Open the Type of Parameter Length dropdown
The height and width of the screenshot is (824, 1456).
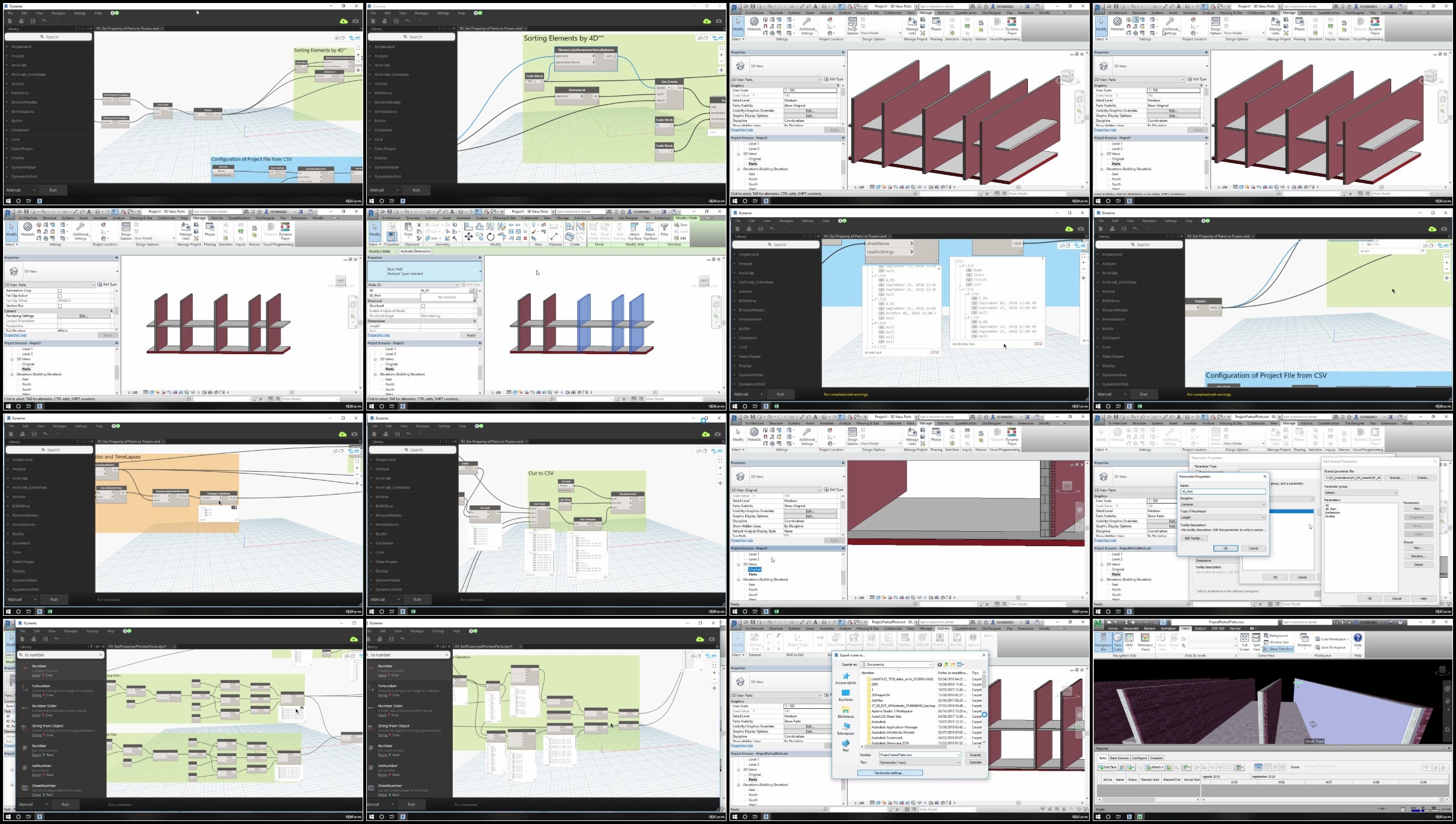[x=1223, y=517]
